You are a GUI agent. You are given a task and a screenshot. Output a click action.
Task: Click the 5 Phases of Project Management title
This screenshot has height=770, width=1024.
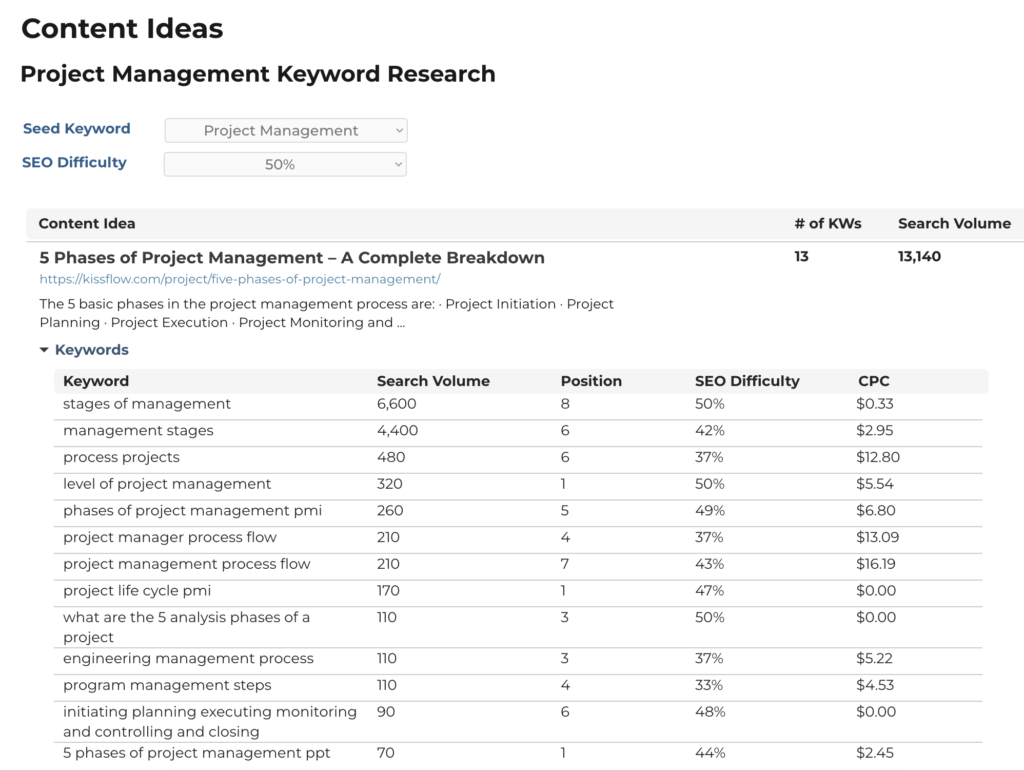pos(291,257)
